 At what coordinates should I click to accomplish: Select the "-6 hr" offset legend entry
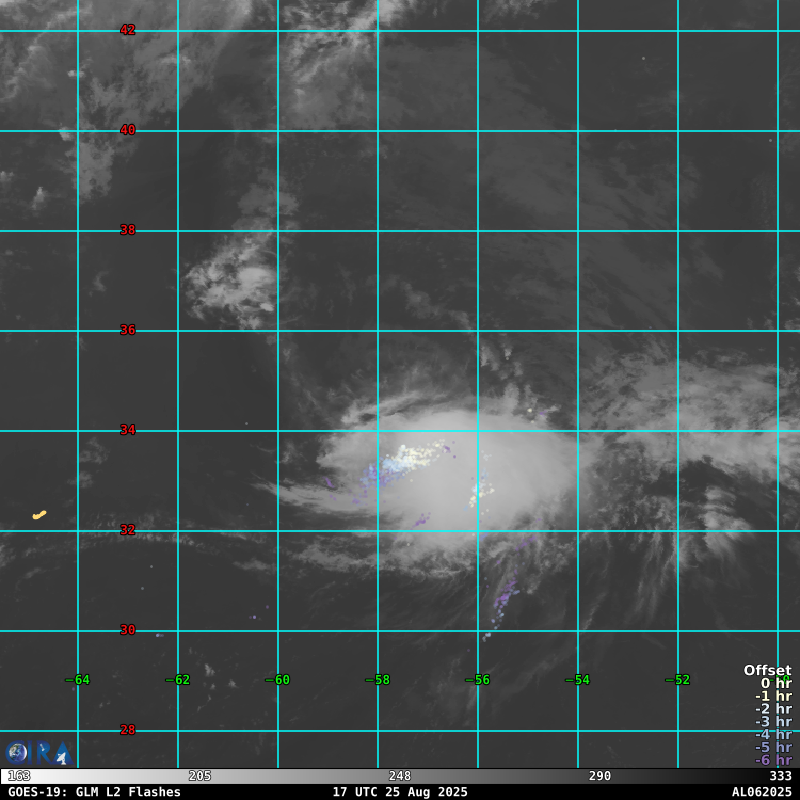tap(773, 760)
